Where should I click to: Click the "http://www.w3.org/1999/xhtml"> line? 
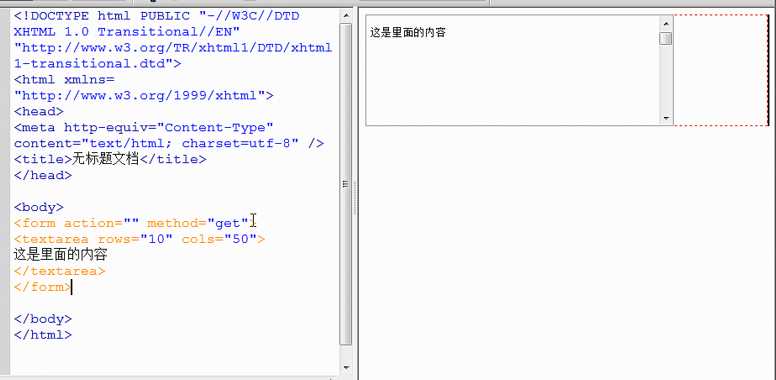click(x=144, y=95)
